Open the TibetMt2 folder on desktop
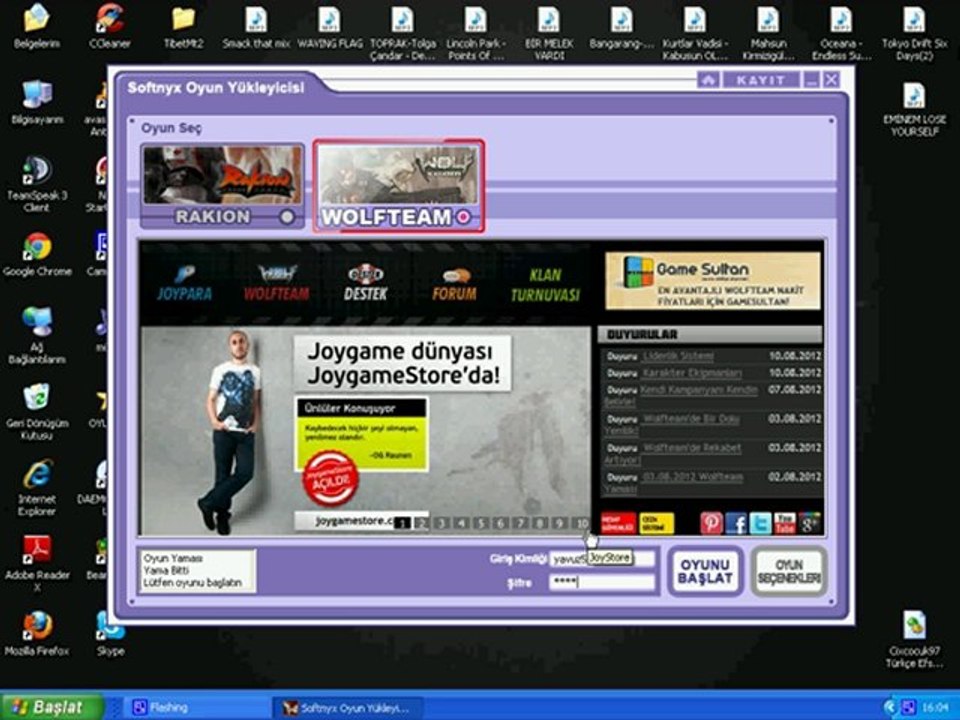 click(x=183, y=27)
